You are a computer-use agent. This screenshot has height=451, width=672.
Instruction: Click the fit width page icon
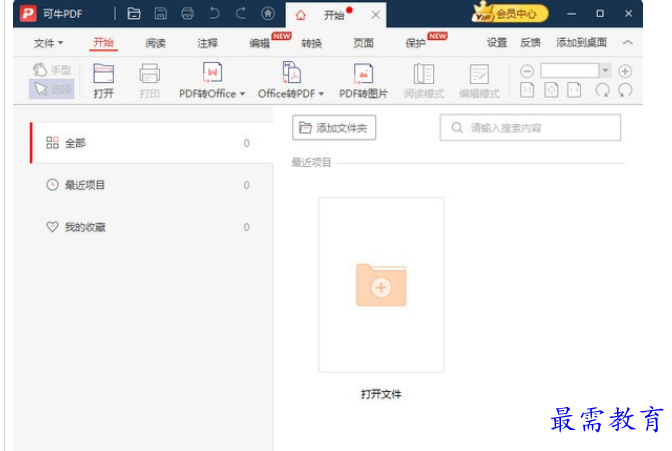click(574, 90)
